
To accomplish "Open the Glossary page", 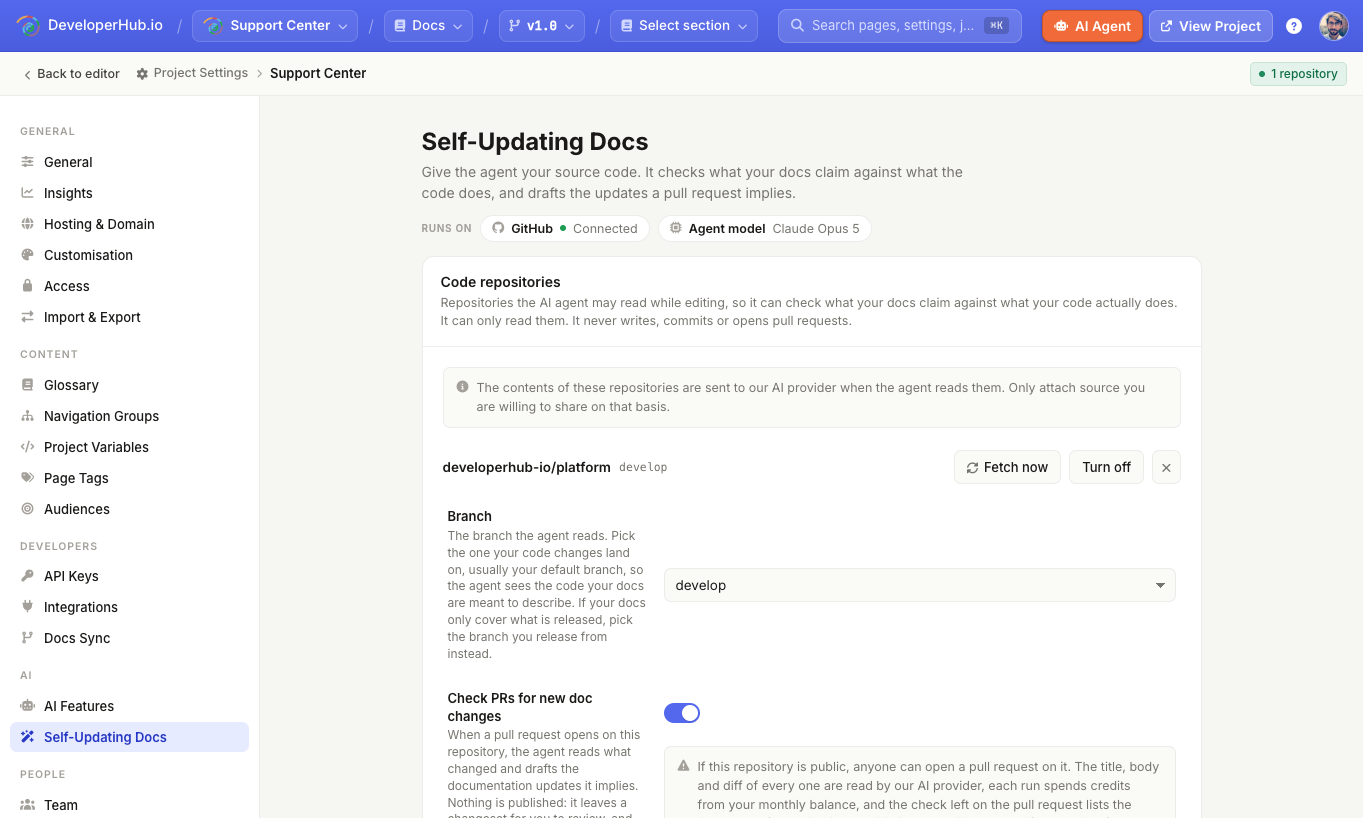I will (129, 385).
